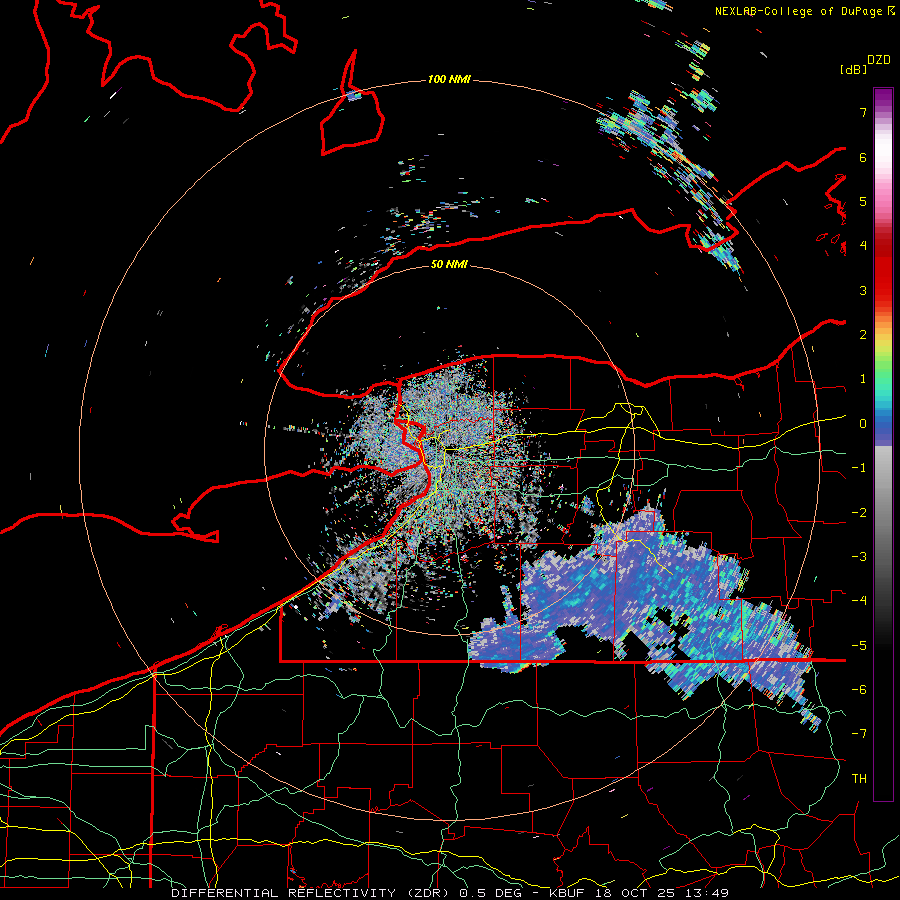Click the -4 value on the color scale

pyautogui.click(x=859, y=601)
